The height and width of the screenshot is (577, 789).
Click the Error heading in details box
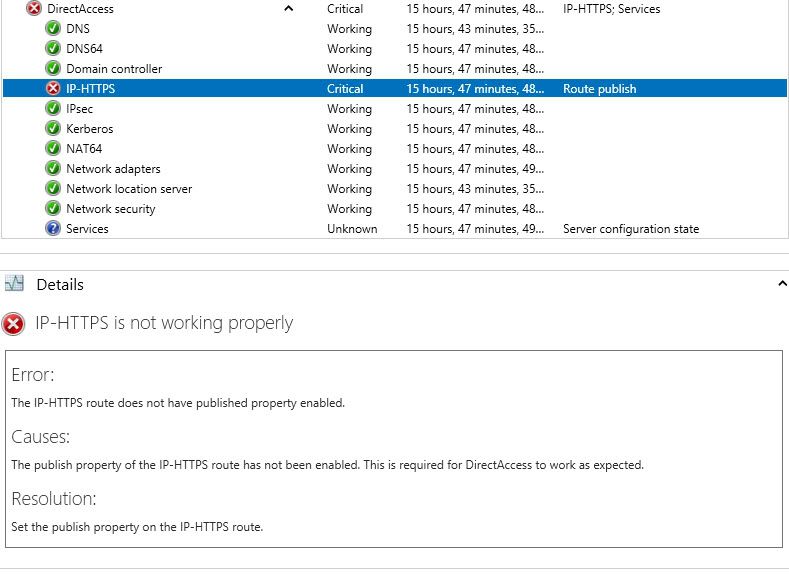(x=33, y=375)
